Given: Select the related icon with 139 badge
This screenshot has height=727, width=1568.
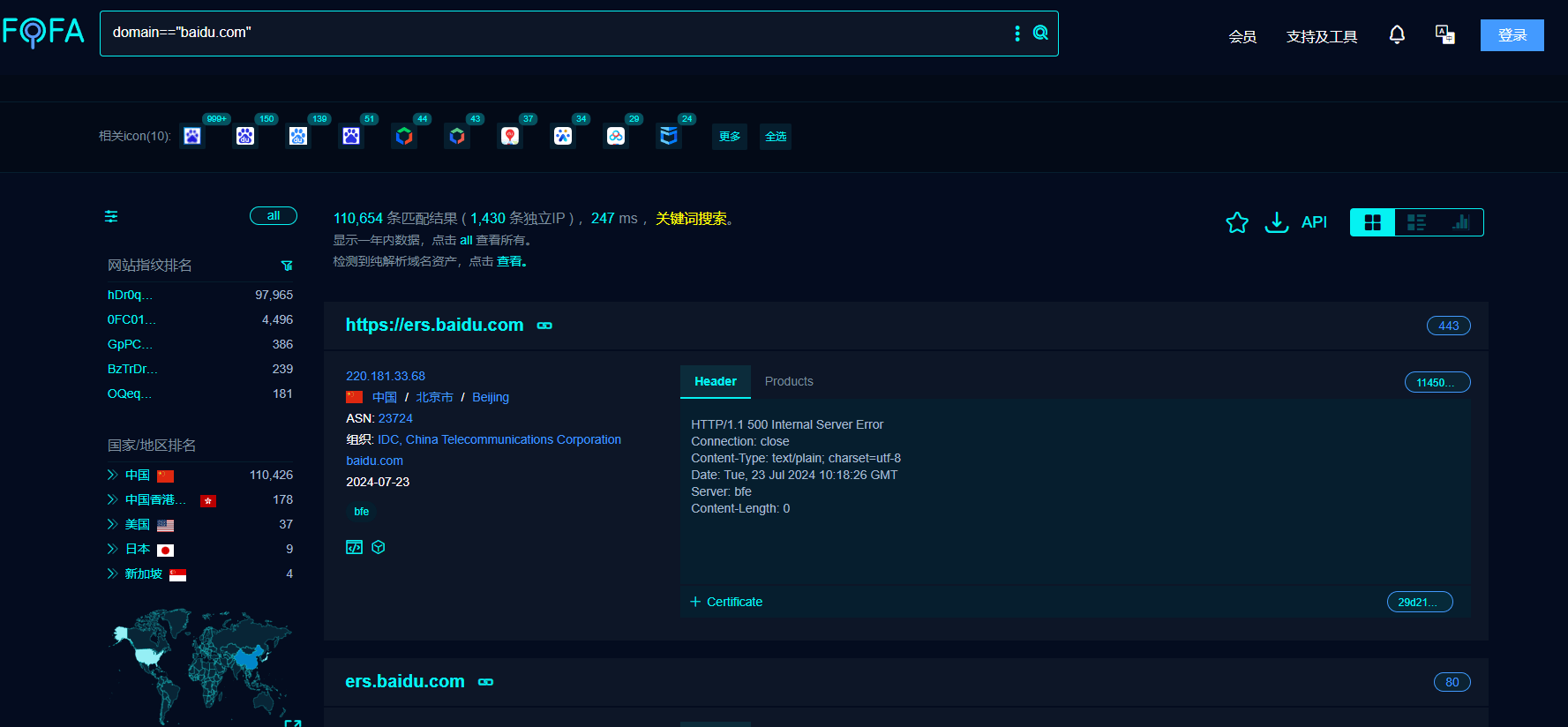Looking at the screenshot, I should pyautogui.click(x=298, y=136).
